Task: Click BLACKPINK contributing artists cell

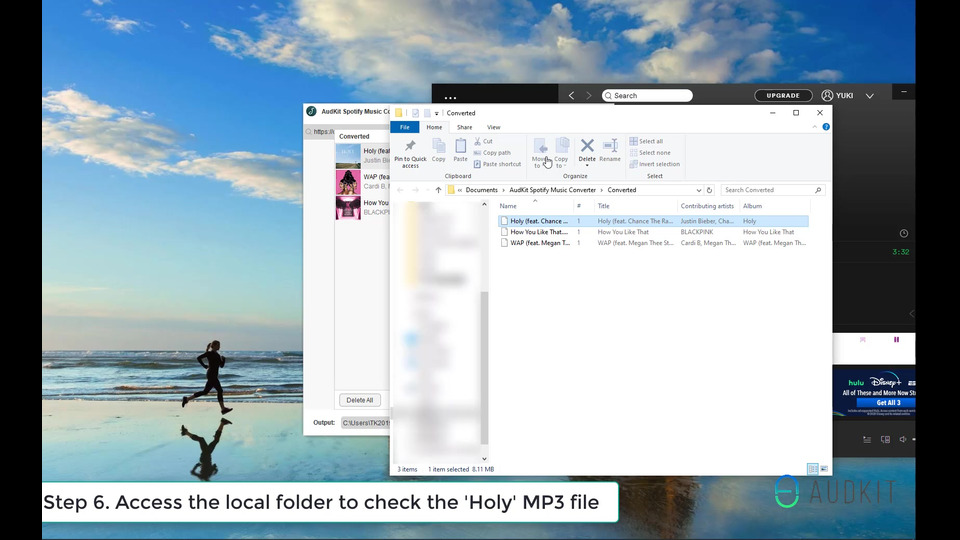Action: click(697, 232)
